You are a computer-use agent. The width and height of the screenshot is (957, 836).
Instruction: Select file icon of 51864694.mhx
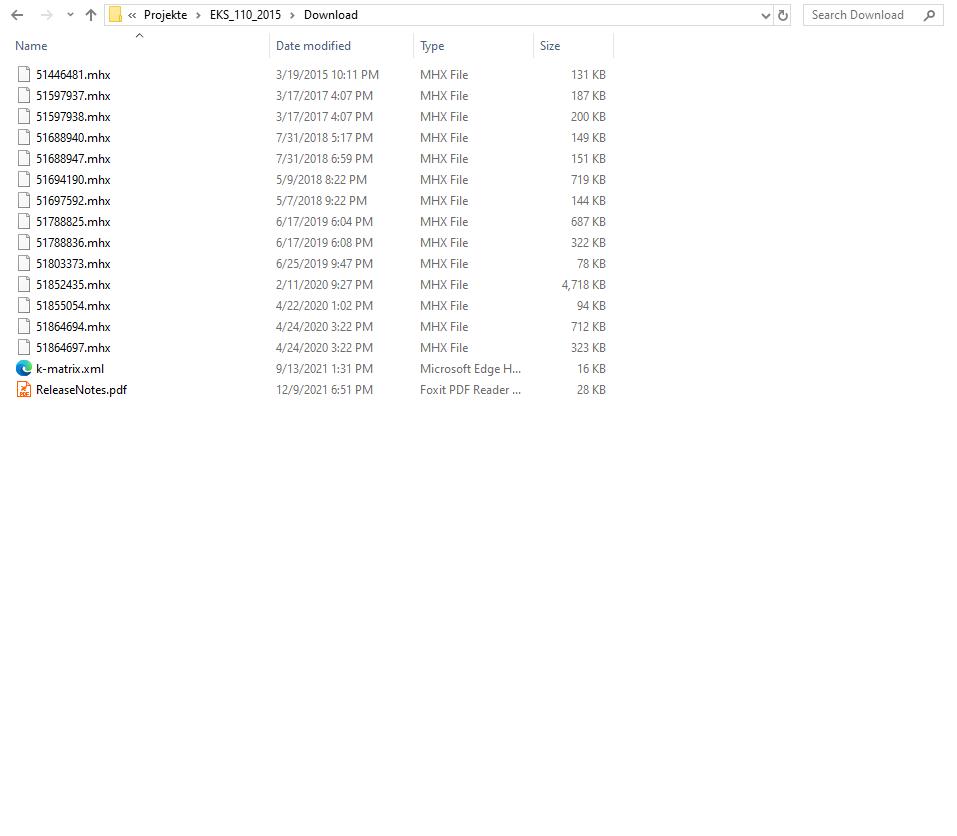[24, 326]
